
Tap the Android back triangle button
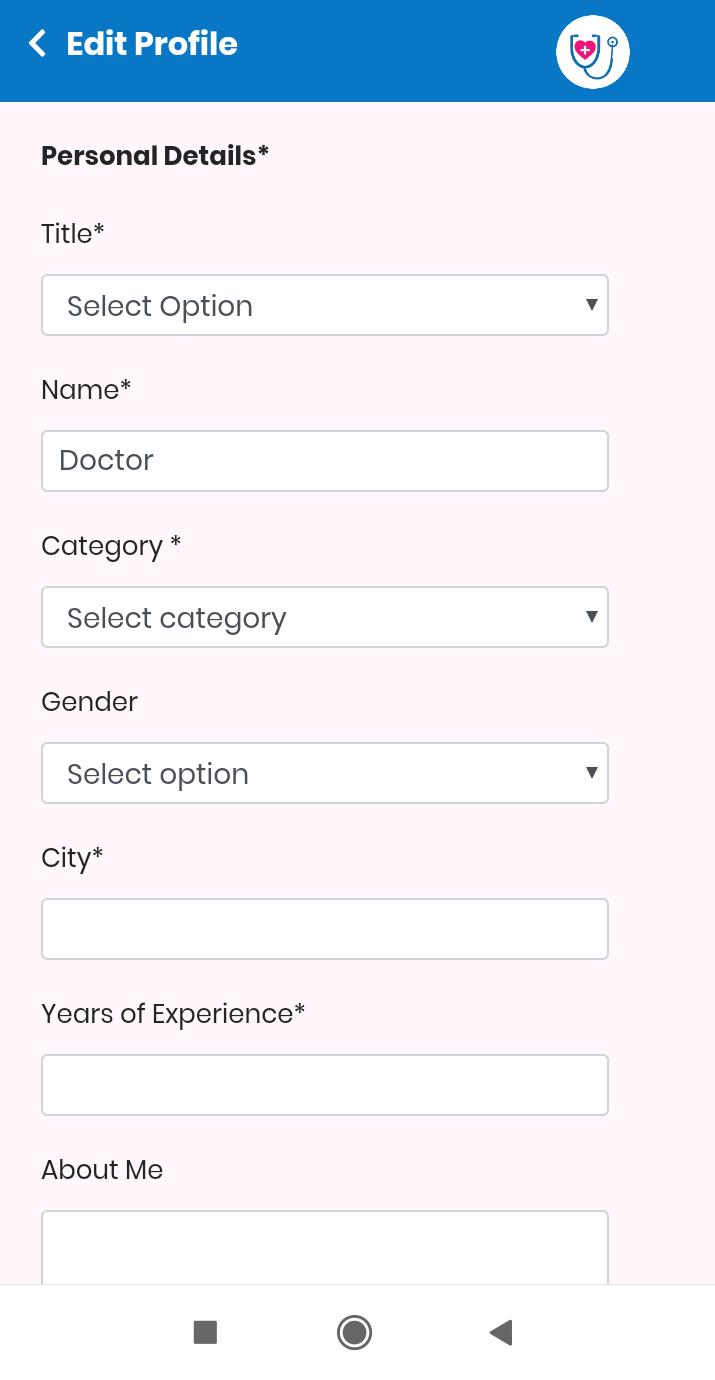point(501,1332)
